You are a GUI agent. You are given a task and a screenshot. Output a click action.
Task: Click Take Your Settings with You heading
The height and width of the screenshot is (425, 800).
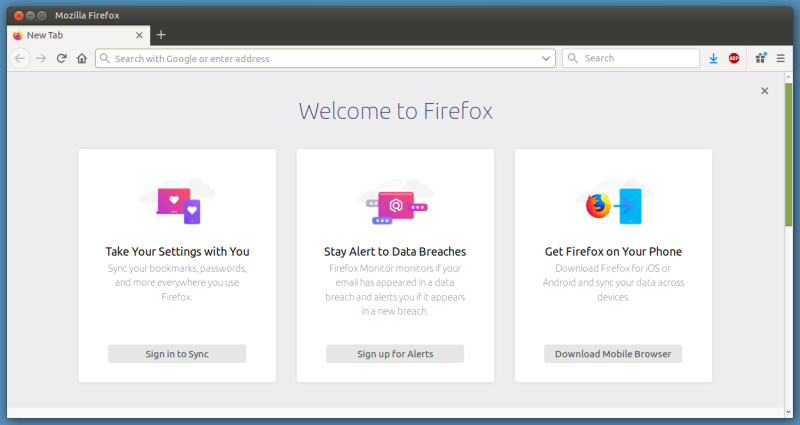178,252
